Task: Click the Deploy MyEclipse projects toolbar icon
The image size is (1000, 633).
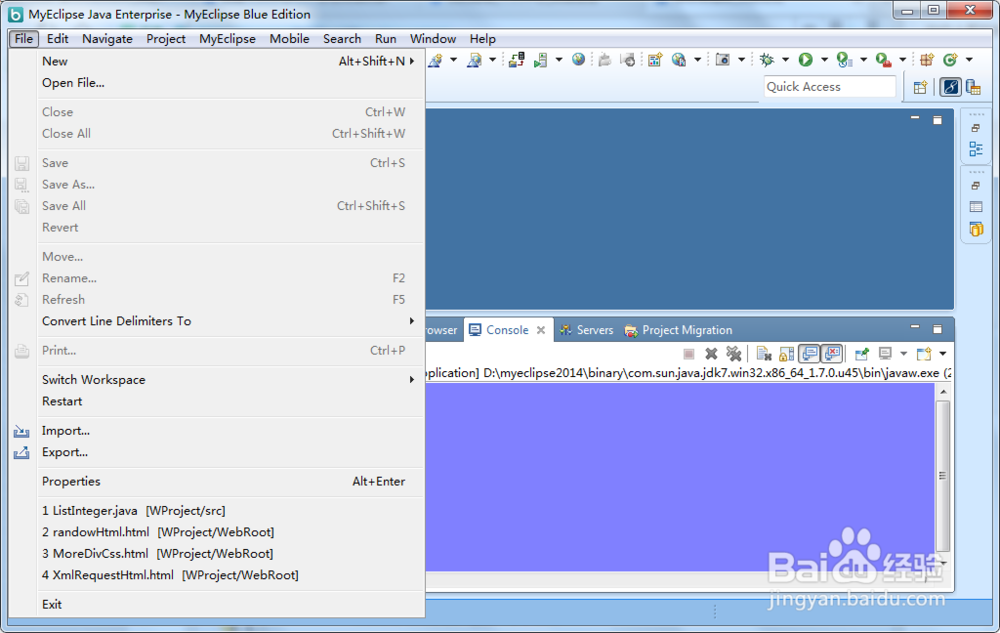Action: pyautogui.click(x=516, y=60)
